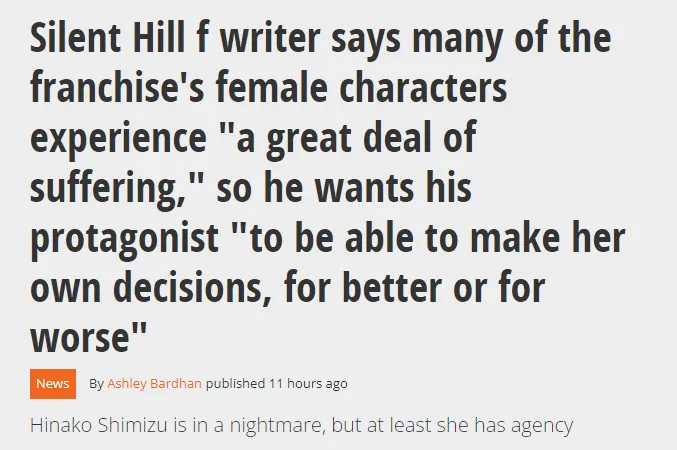Click the word 'experience' in the headline
The height and width of the screenshot is (450, 677).
click(x=118, y=139)
